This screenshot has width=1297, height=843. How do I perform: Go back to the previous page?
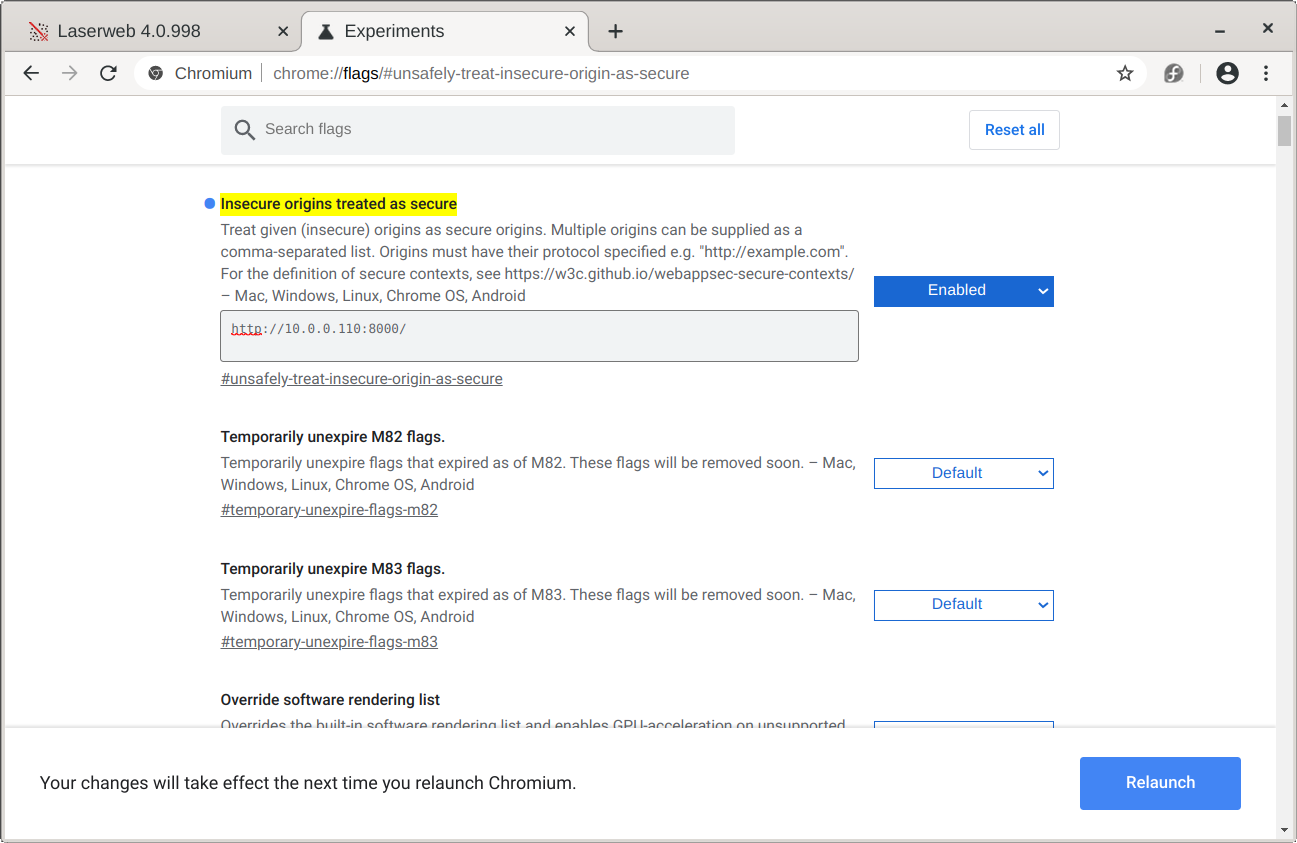31,73
